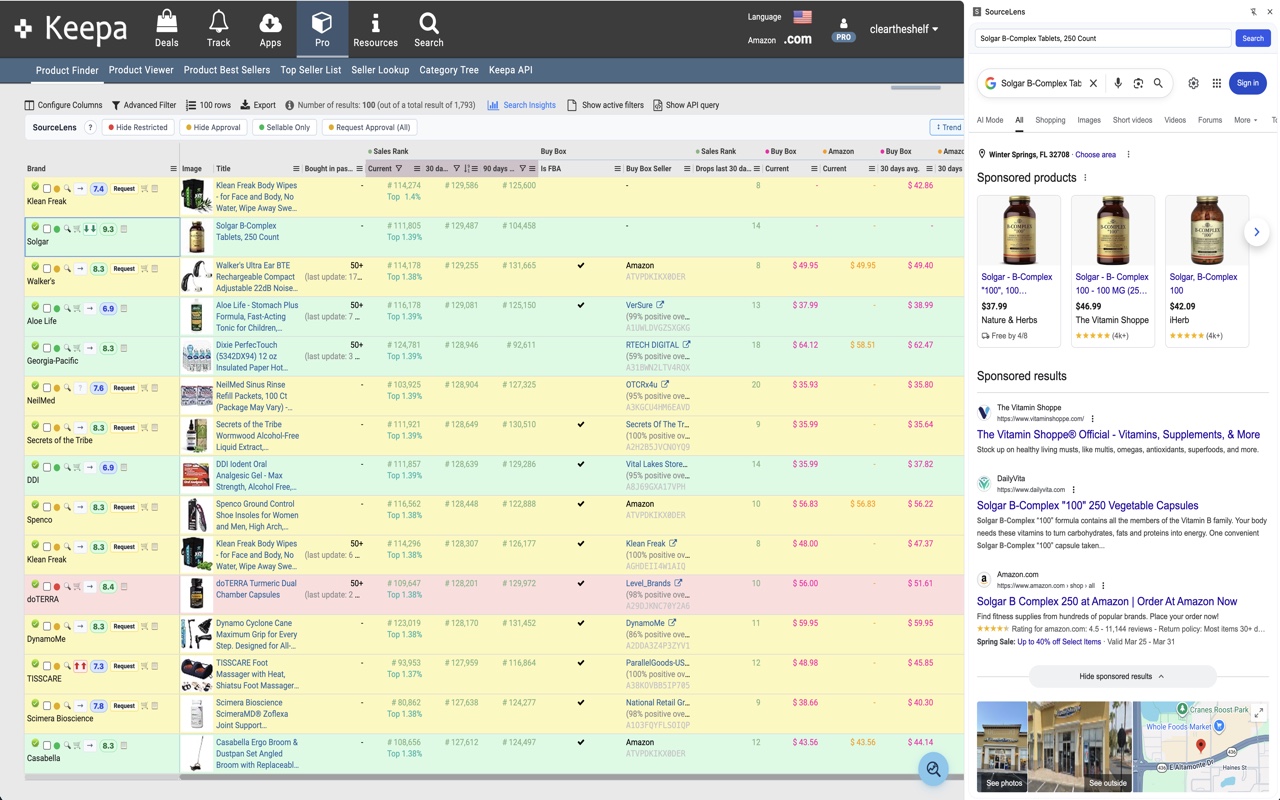Open the clearthesheIf account dropdown
Viewport: 1280px width, 800px height.
(904, 29)
